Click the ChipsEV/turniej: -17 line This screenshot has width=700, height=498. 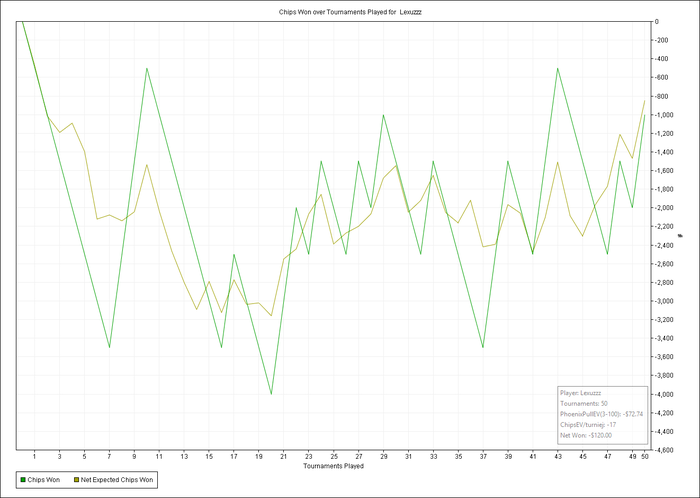coord(588,425)
